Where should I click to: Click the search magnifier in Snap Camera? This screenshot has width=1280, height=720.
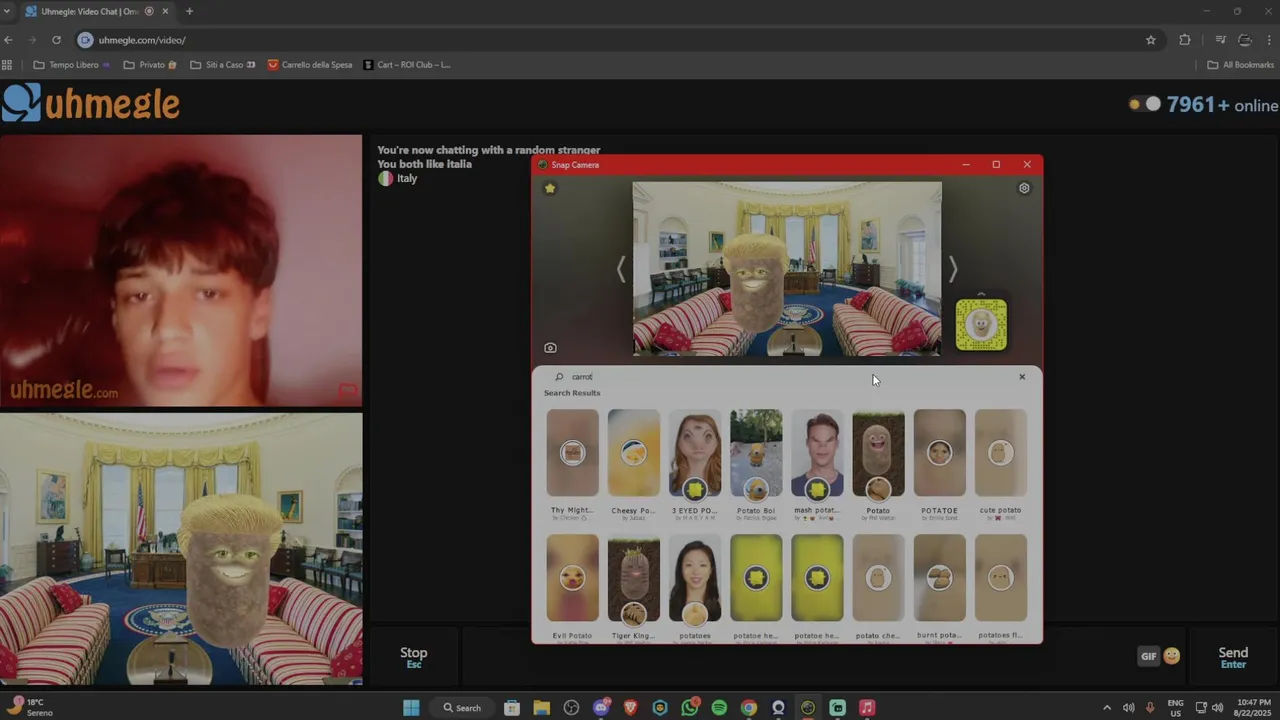(559, 377)
